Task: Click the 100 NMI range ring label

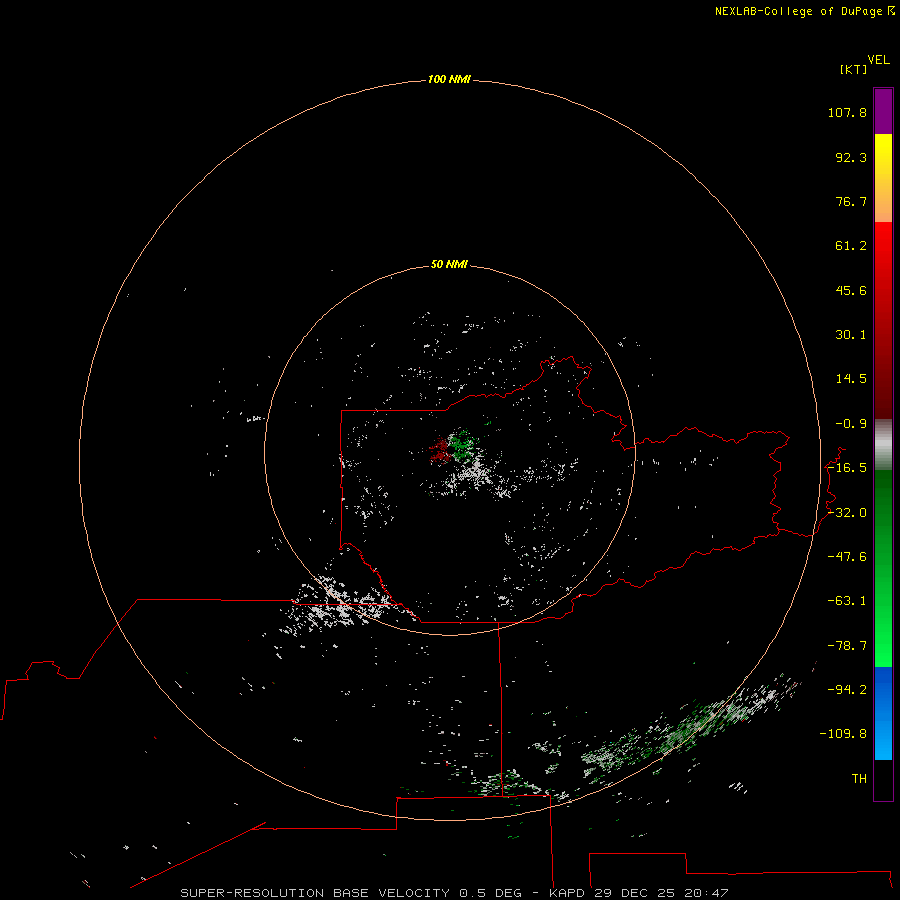Action: [449, 79]
